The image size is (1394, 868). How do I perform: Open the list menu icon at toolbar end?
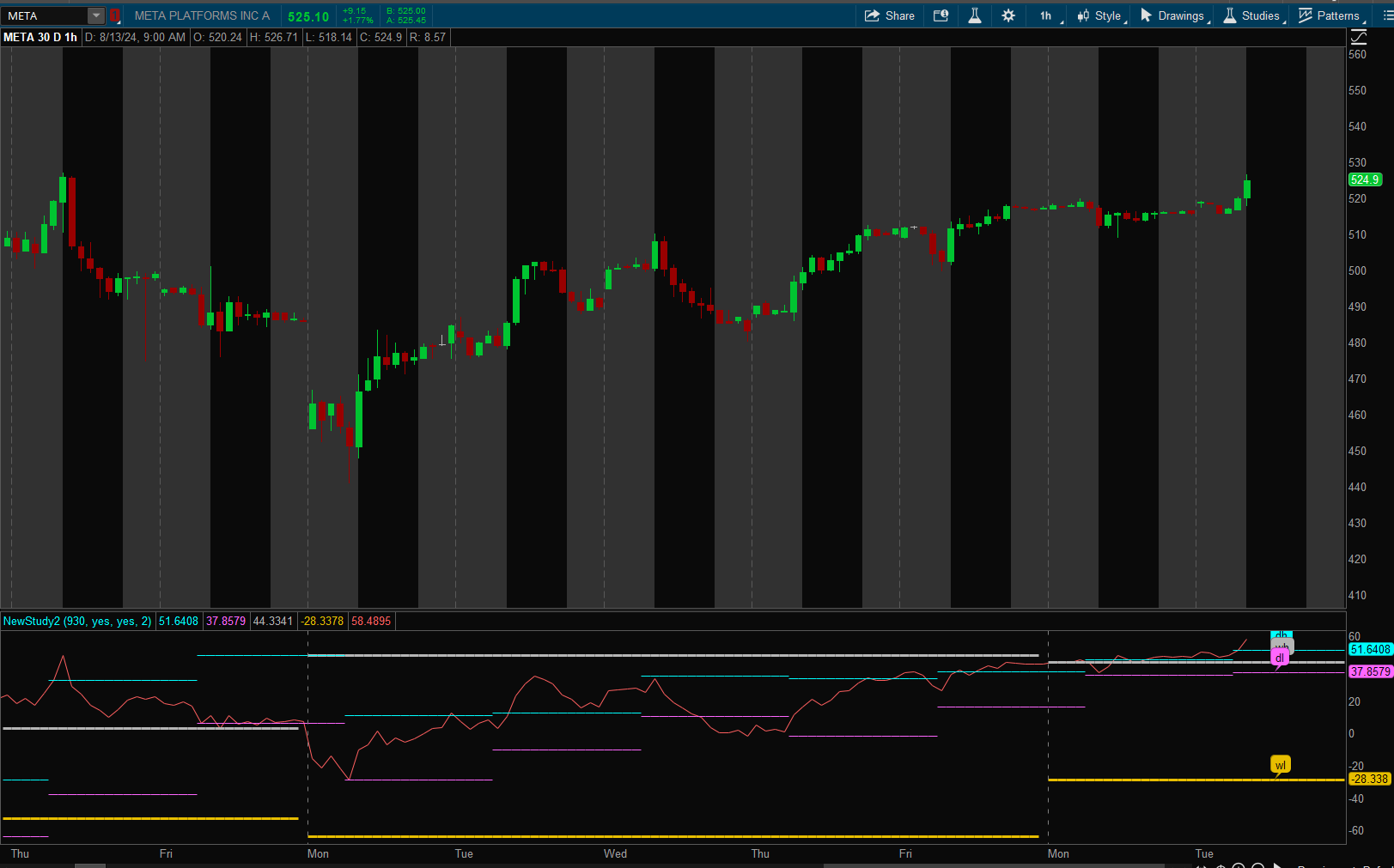(x=1387, y=15)
